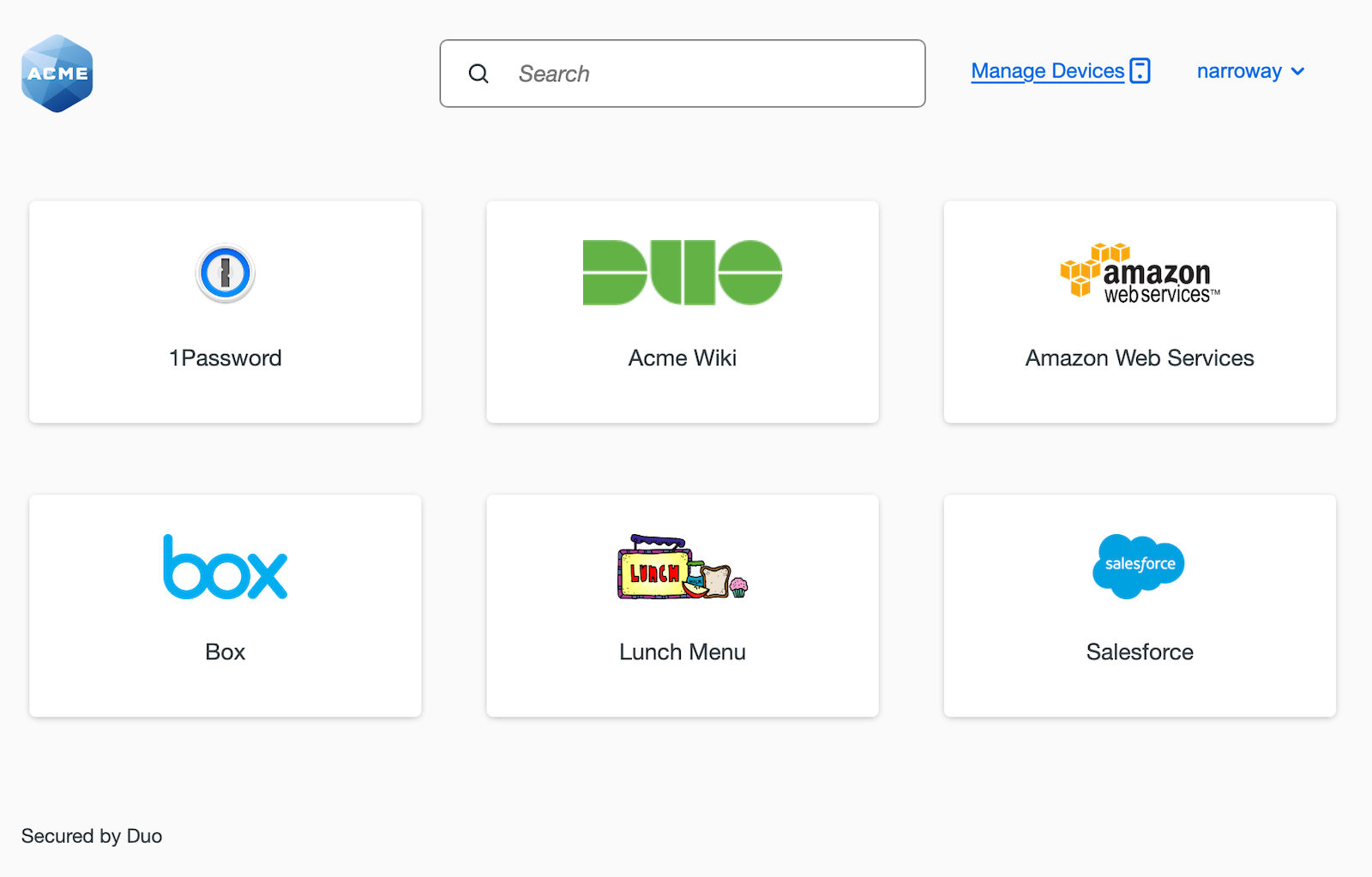Click the device icon beside Manage Devices
1372x877 pixels.
tap(1140, 71)
